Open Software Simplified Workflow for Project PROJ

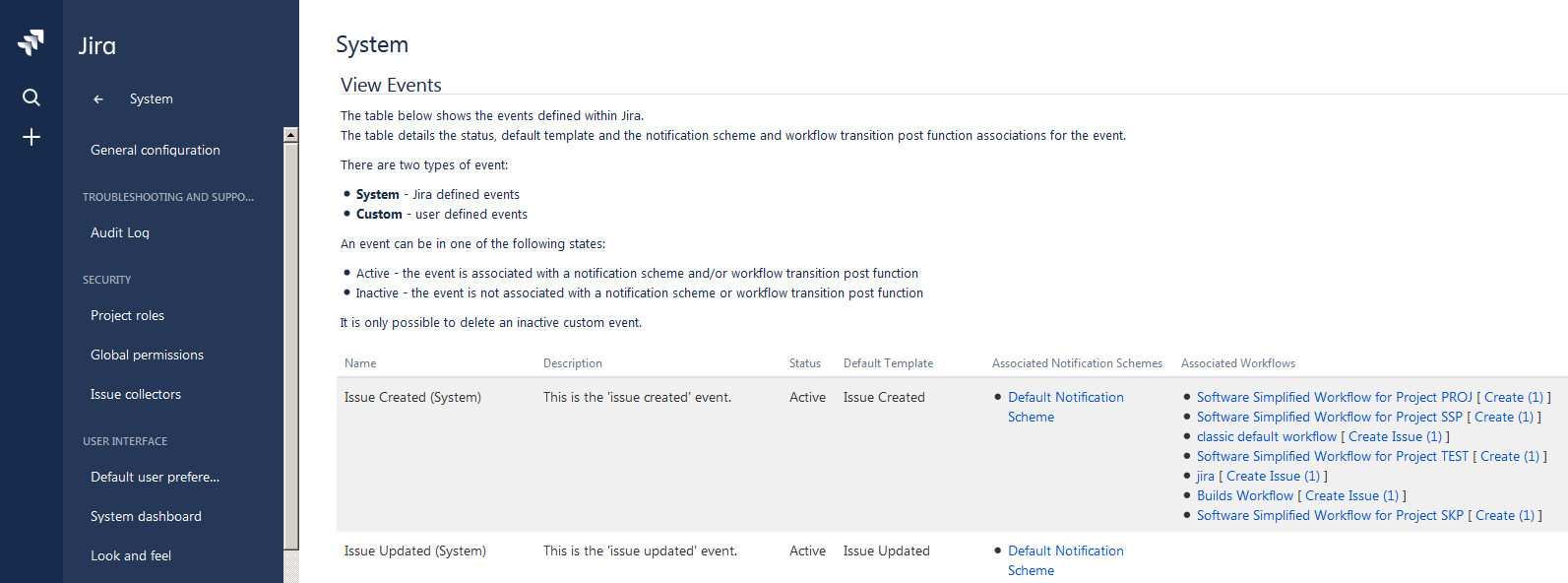tap(1334, 398)
